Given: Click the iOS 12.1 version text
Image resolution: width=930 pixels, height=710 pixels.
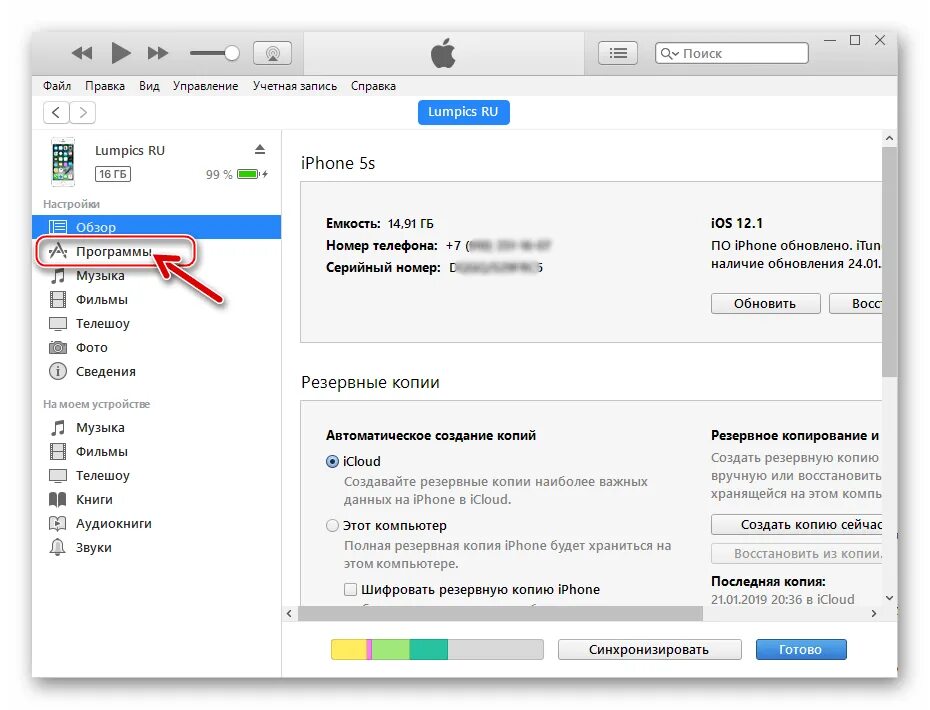Looking at the screenshot, I should [x=737, y=224].
